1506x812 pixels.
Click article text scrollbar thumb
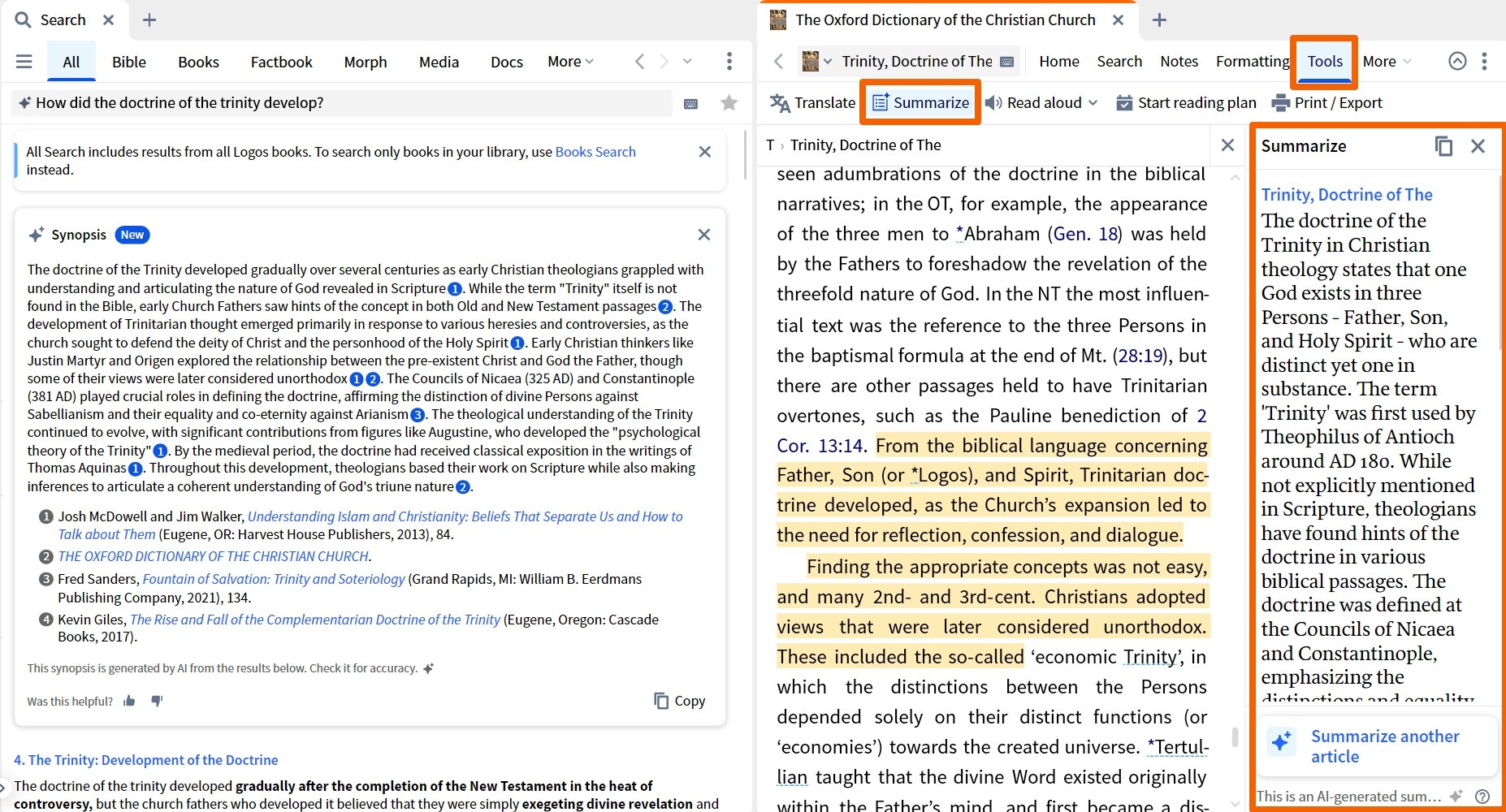1235,736
